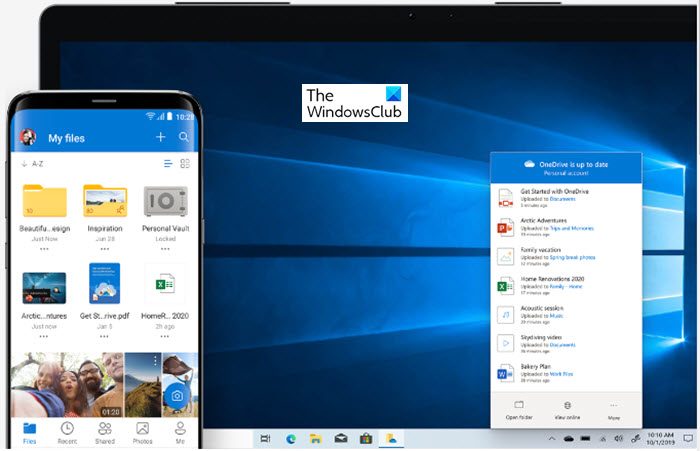Open the Bakery Plan Word file icon
700x451 pixels.
pyautogui.click(x=505, y=373)
